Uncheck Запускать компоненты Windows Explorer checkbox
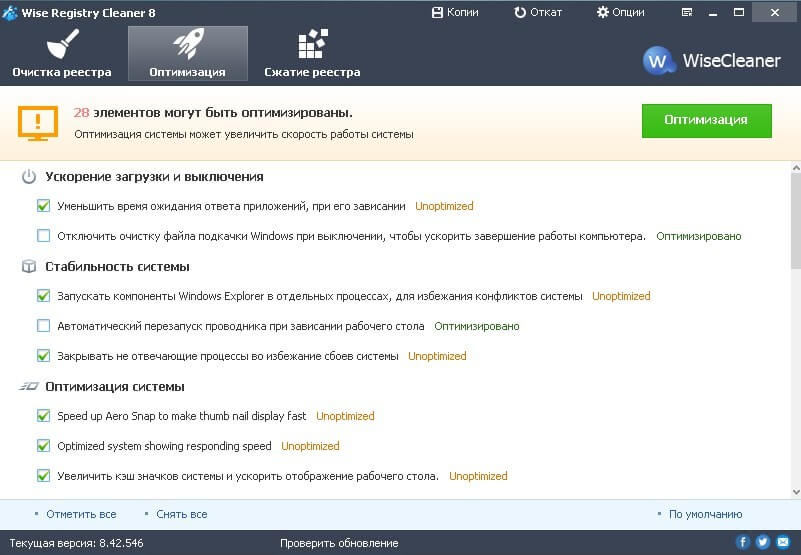Screen dimensions: 801x555 click(43, 296)
